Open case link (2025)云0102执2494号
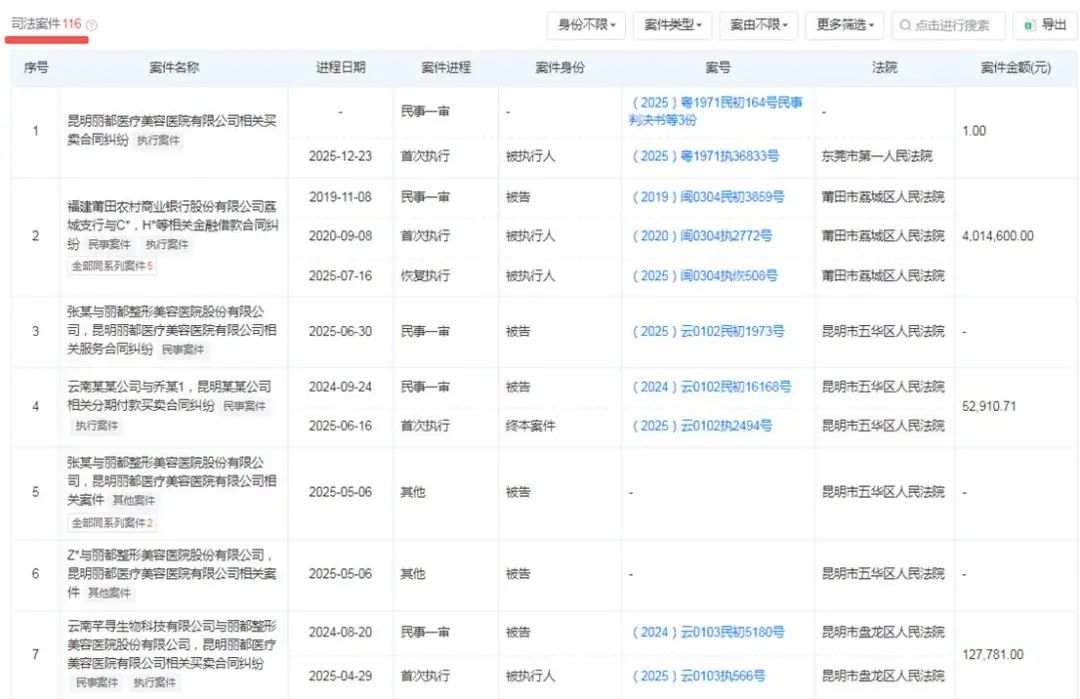 coord(702,426)
